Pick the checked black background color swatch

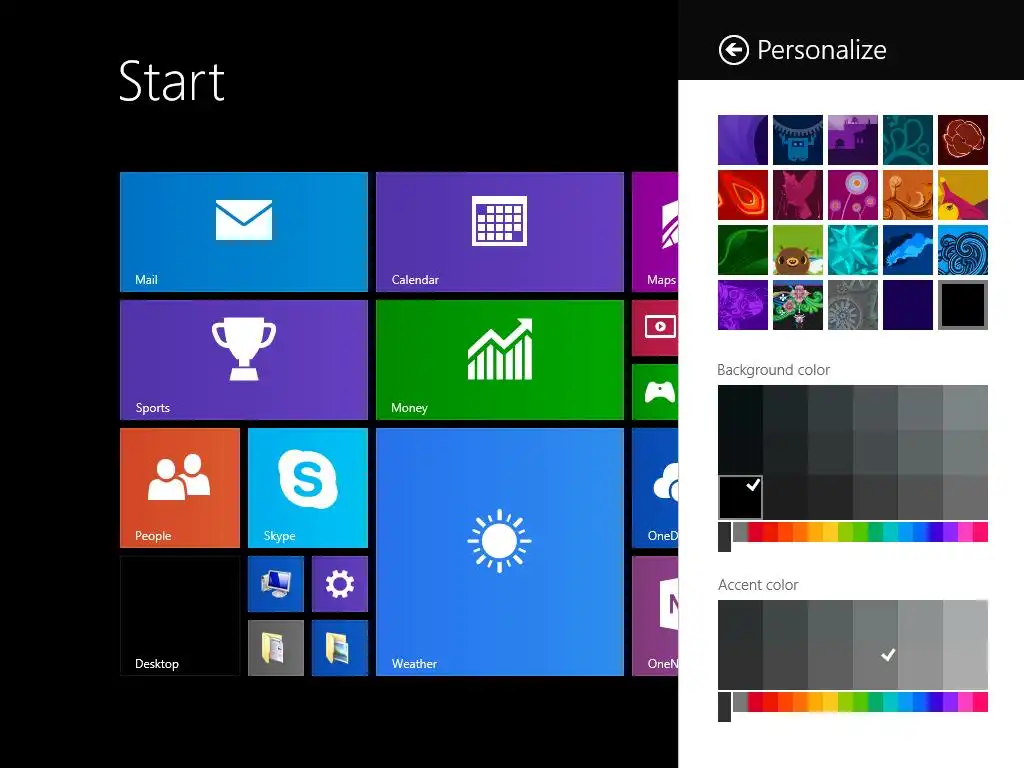coord(740,497)
